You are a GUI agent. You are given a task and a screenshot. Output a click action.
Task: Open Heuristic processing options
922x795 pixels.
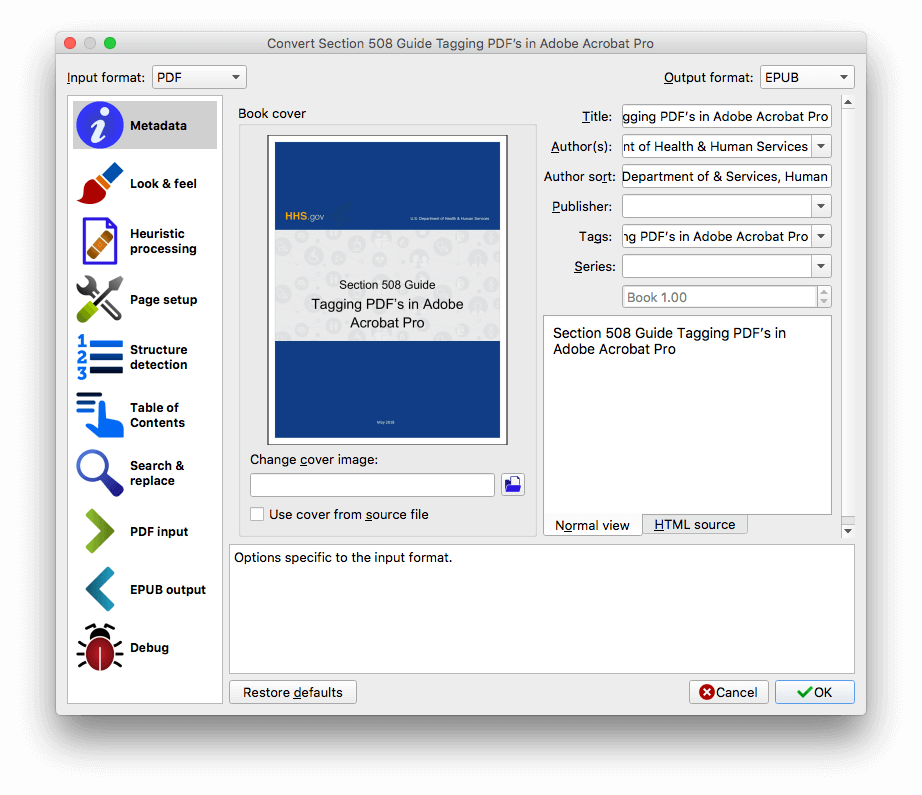(x=144, y=241)
